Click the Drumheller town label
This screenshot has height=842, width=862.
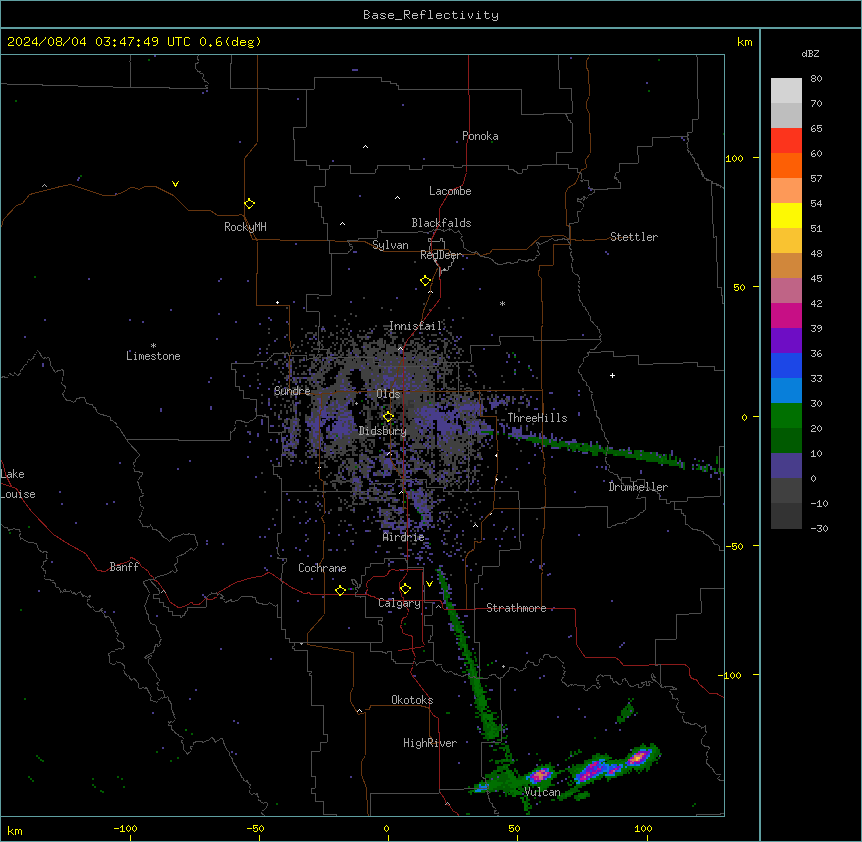click(x=638, y=487)
